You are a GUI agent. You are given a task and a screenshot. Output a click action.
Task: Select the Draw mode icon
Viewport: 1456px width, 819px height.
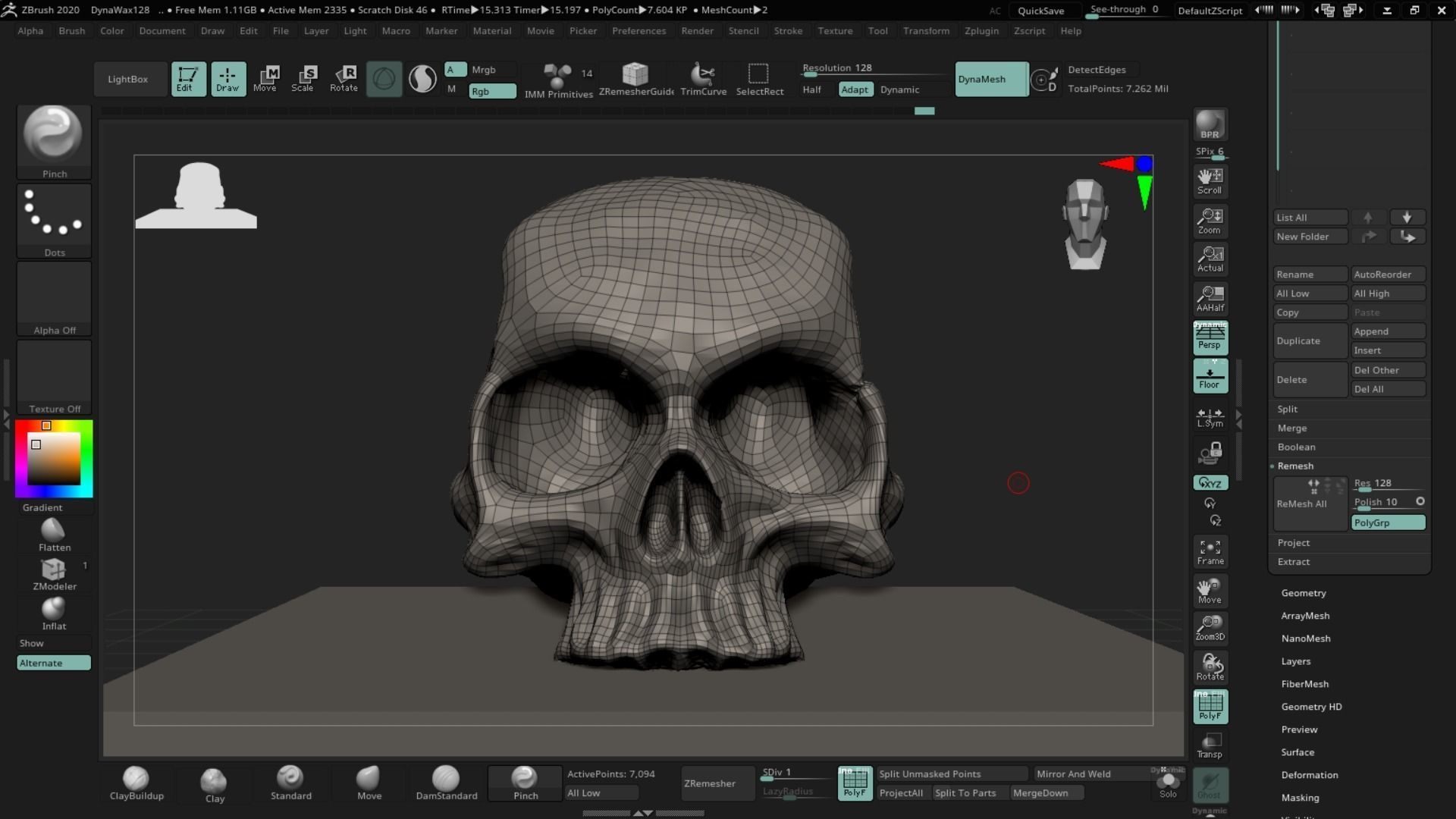tap(228, 79)
